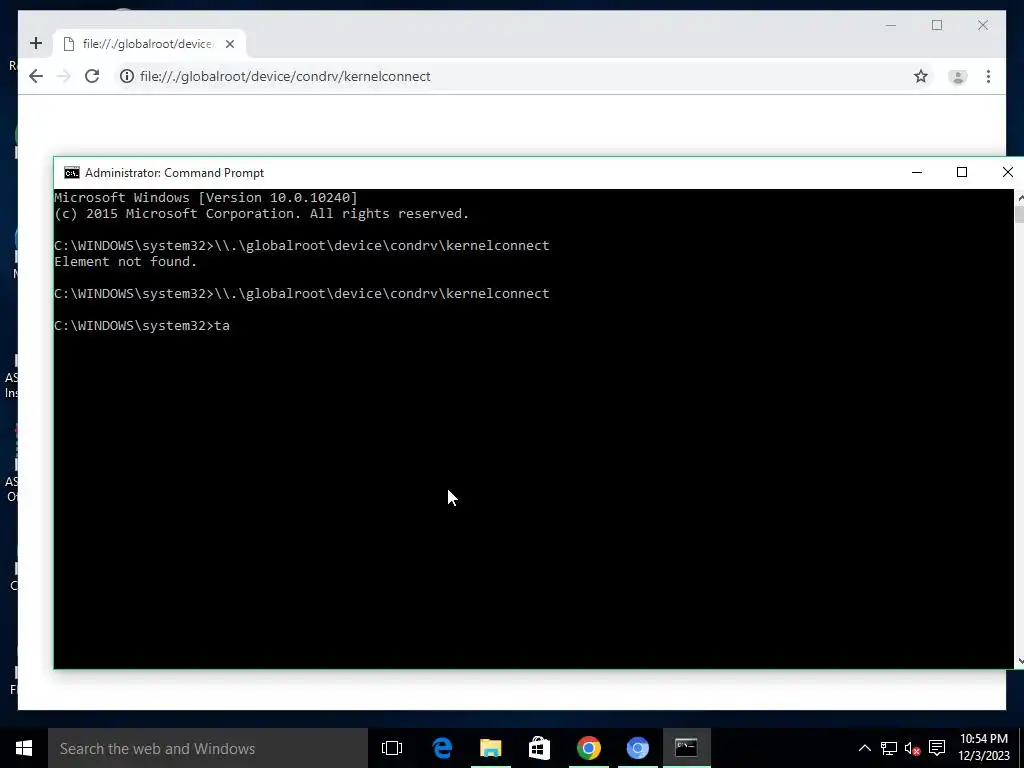This screenshot has width=1024, height=768.
Task: Open the browser profile avatar
Action: [957, 76]
